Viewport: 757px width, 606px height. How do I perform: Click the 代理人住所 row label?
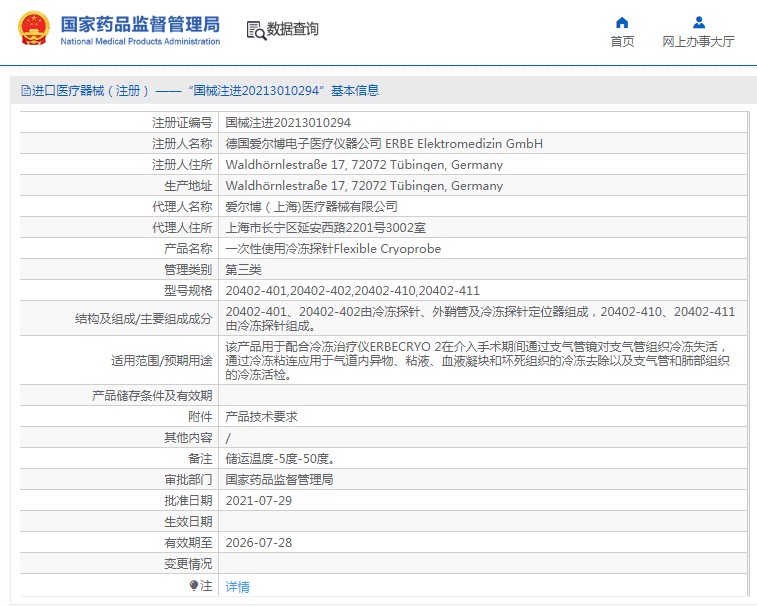point(182,228)
